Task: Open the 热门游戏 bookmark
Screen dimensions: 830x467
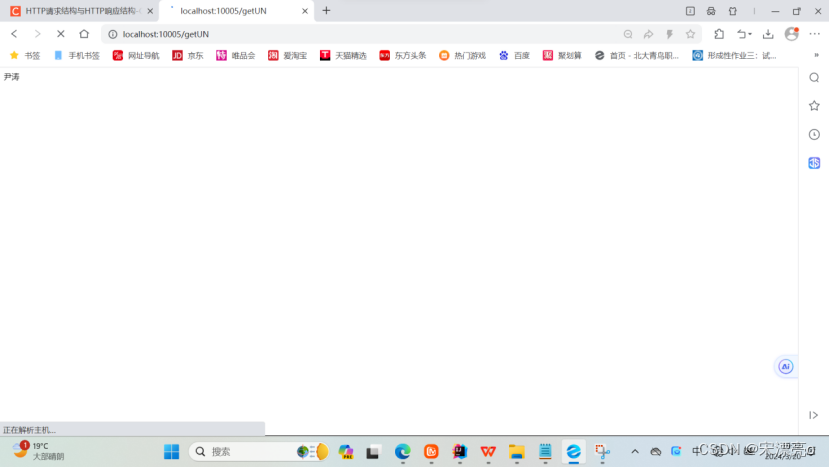Action: pyautogui.click(x=462, y=55)
